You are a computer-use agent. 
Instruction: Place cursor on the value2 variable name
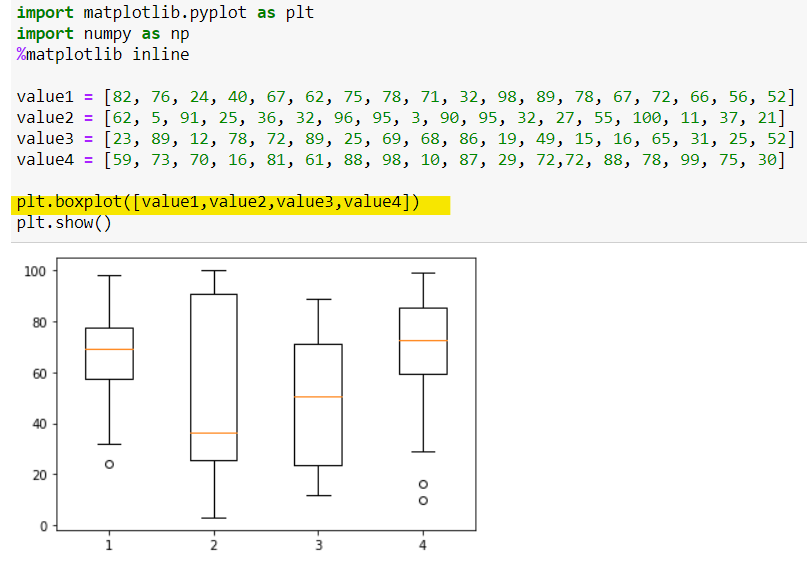45,118
